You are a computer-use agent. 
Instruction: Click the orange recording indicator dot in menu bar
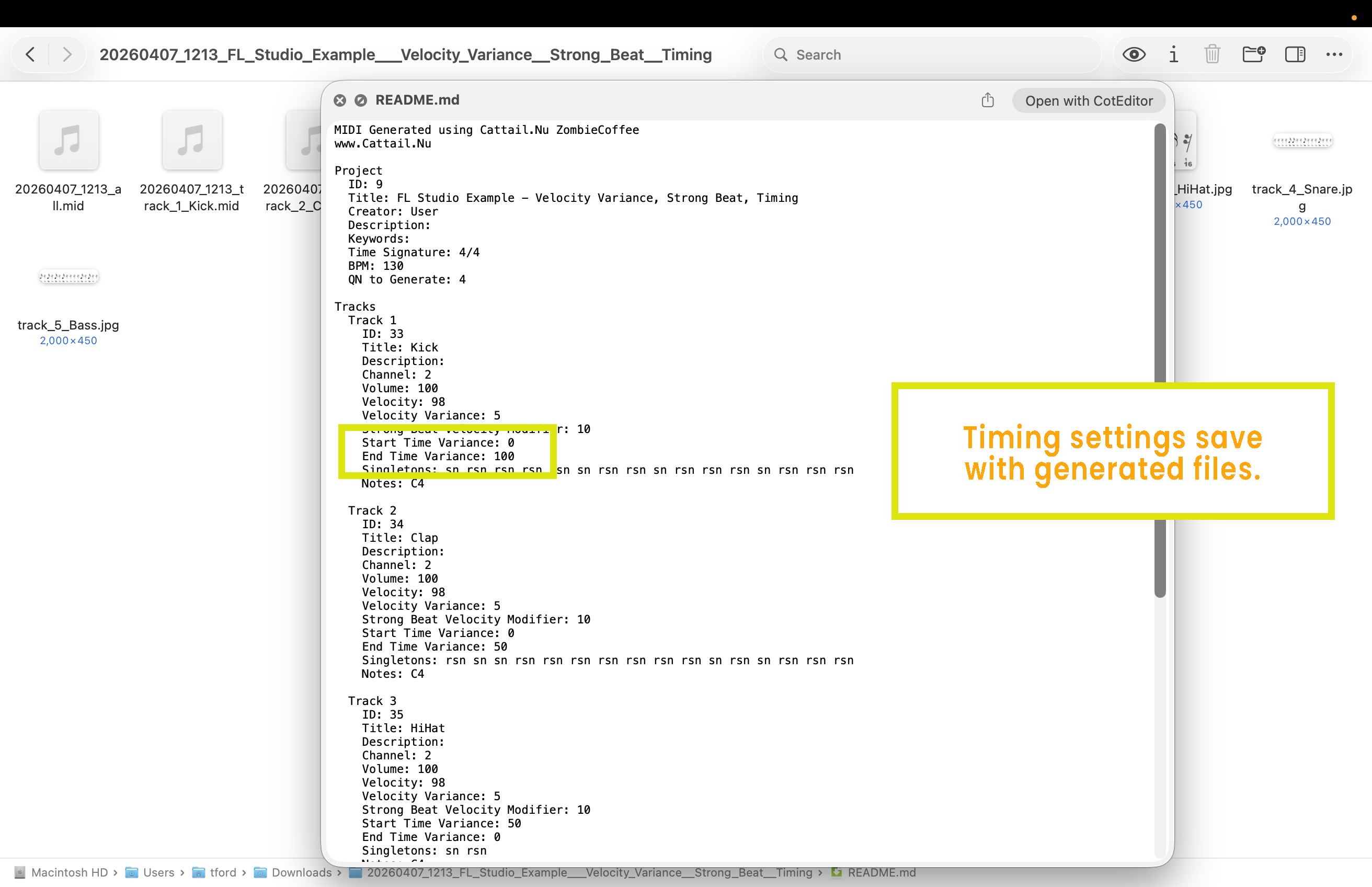coord(1354,18)
